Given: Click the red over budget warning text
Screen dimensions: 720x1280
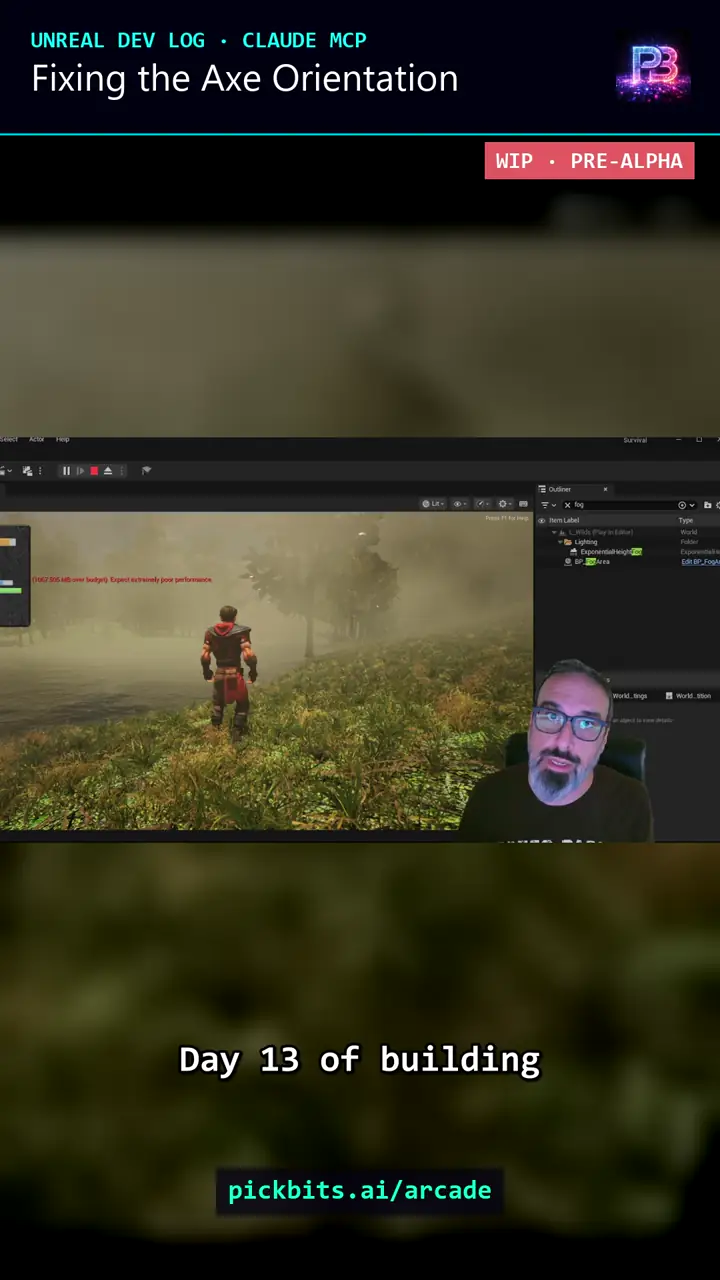Looking at the screenshot, I should pyautogui.click(x=122, y=580).
